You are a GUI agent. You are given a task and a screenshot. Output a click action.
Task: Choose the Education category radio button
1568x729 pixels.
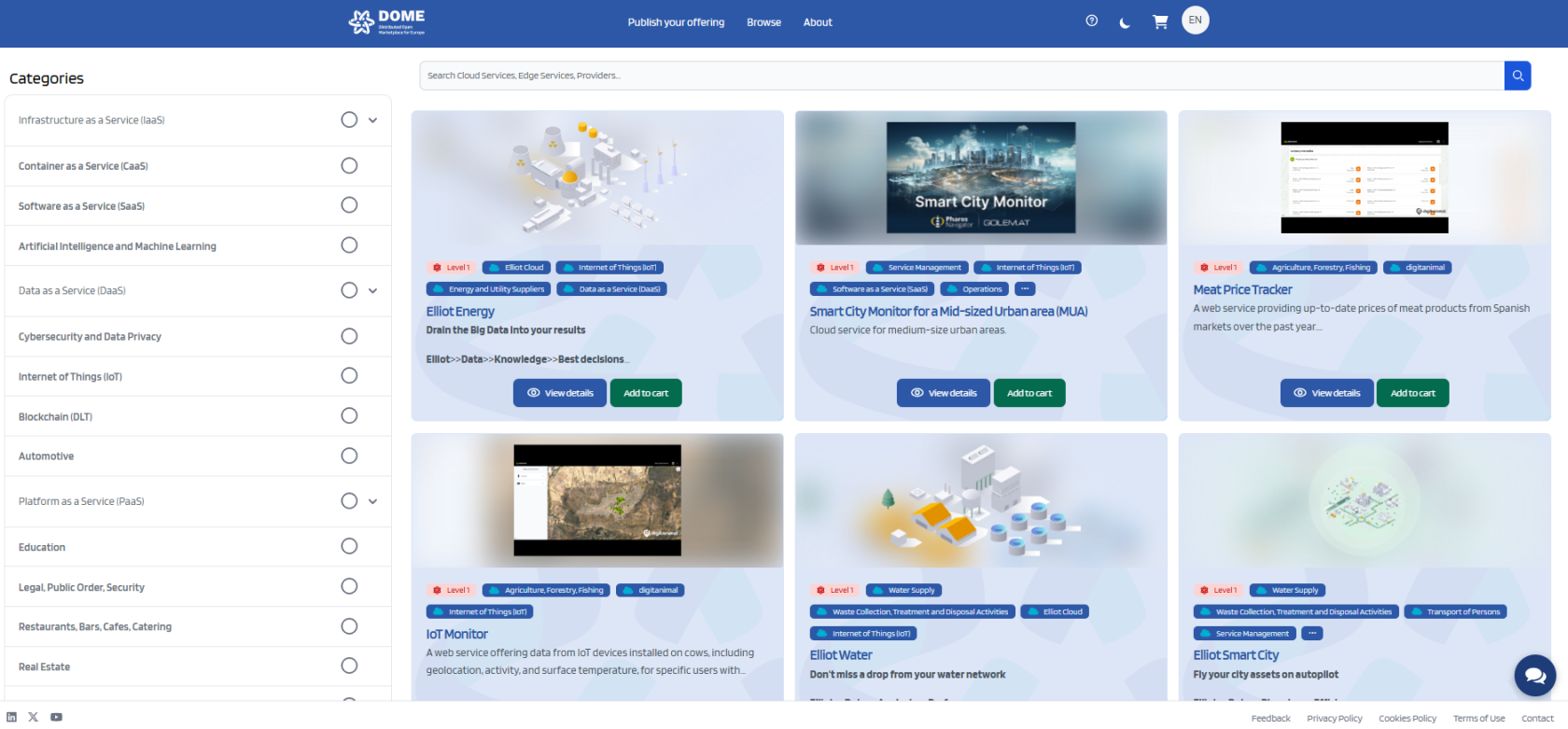pyautogui.click(x=349, y=546)
